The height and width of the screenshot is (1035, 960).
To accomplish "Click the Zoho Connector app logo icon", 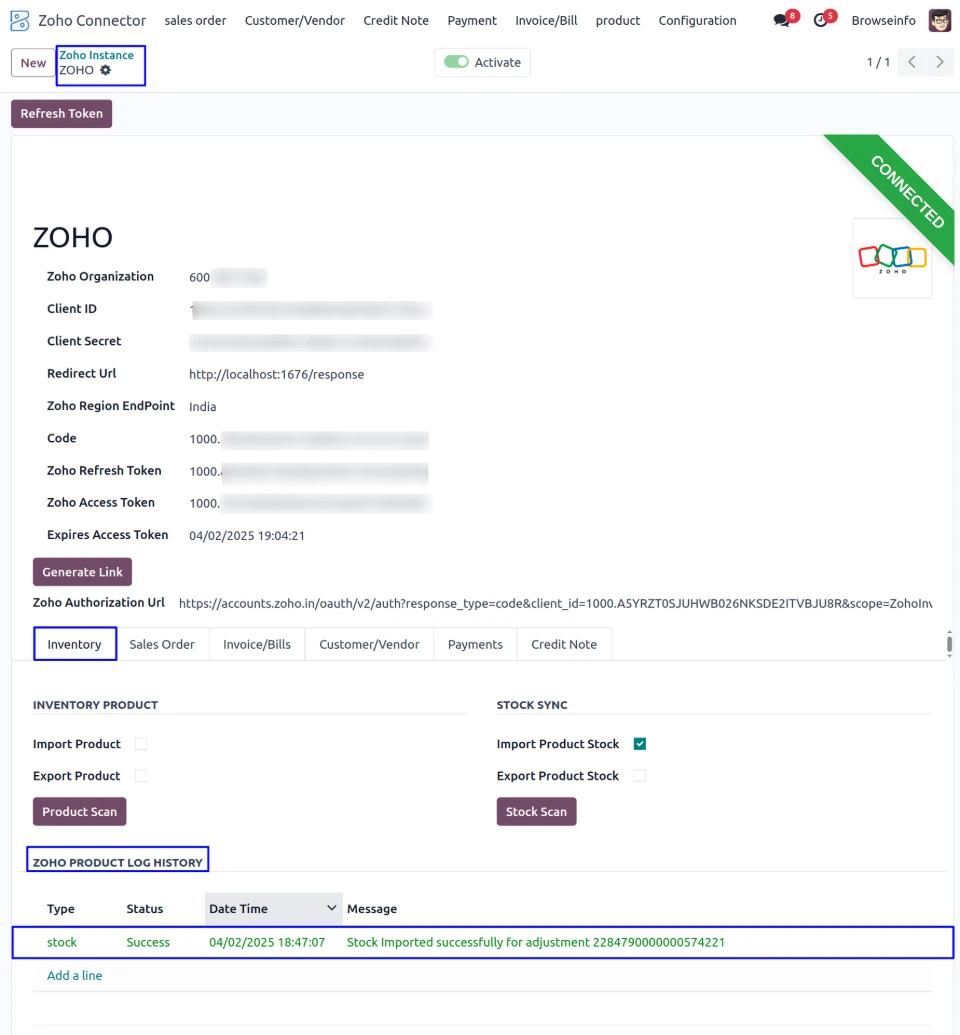I will pyautogui.click(x=20, y=20).
